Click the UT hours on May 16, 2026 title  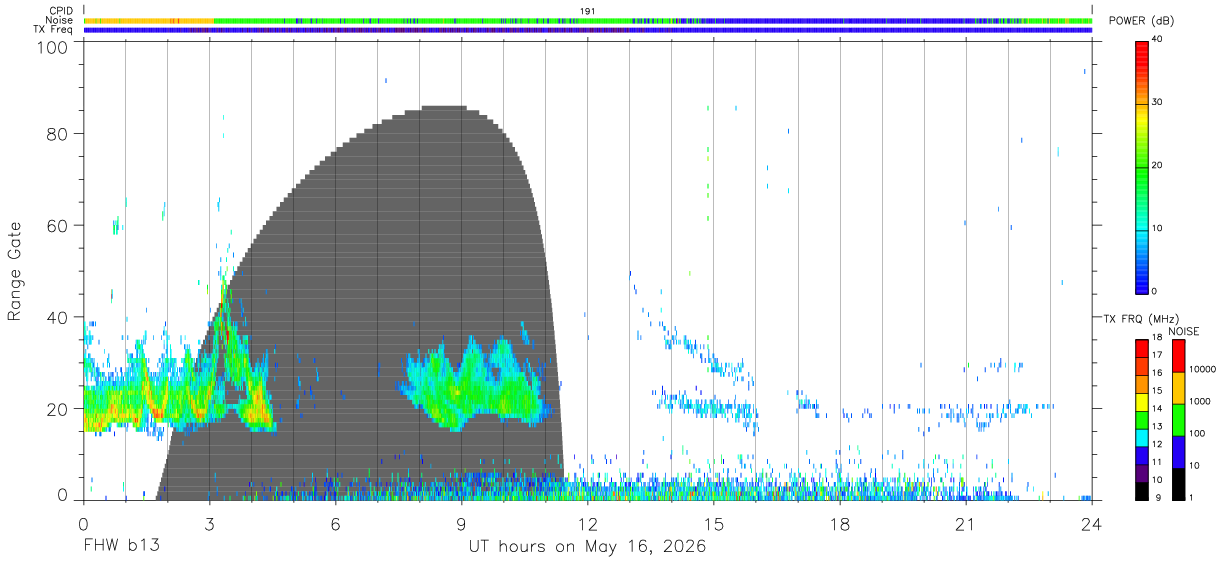(587, 547)
